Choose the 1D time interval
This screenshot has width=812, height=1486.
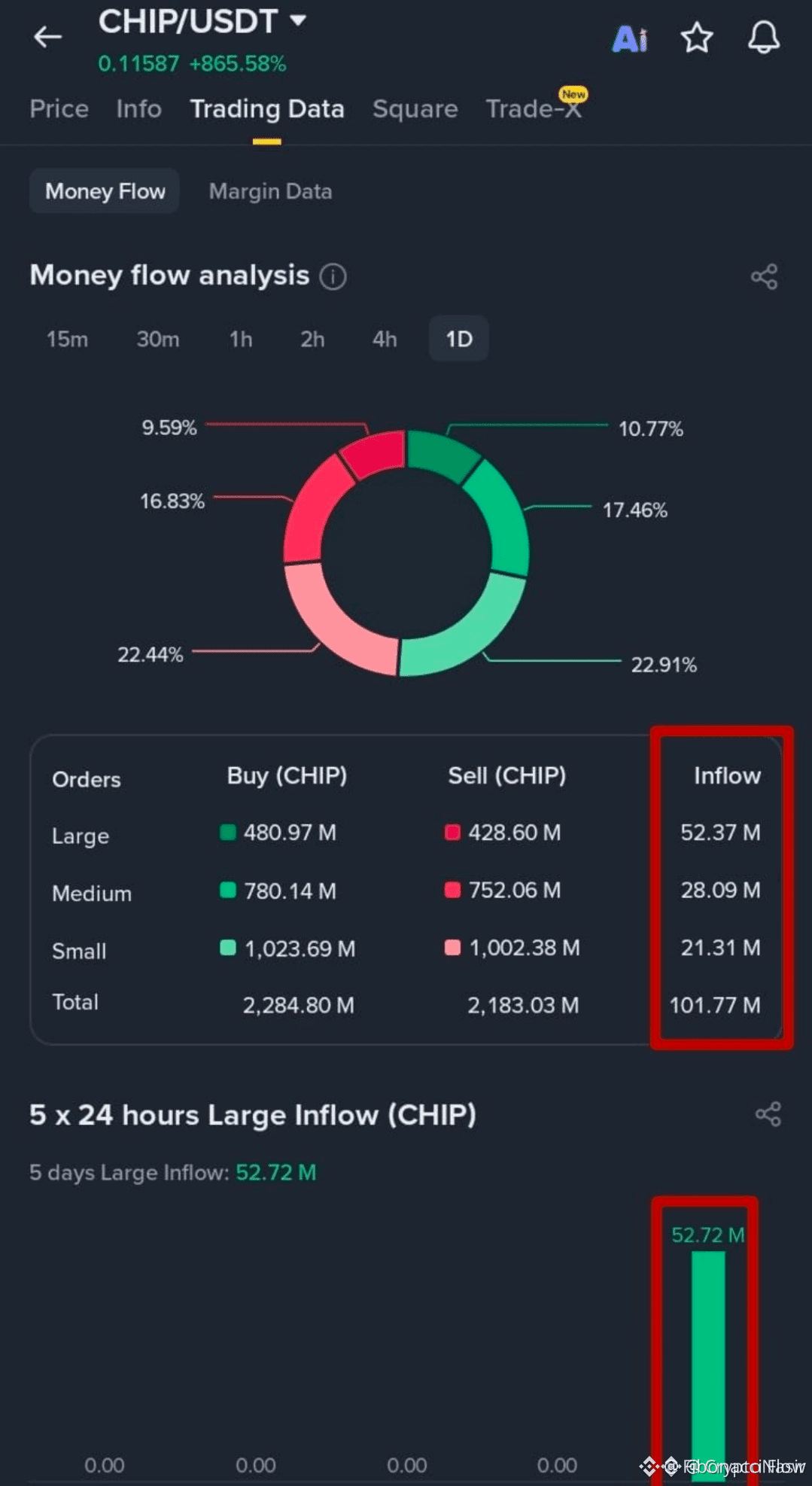459,339
